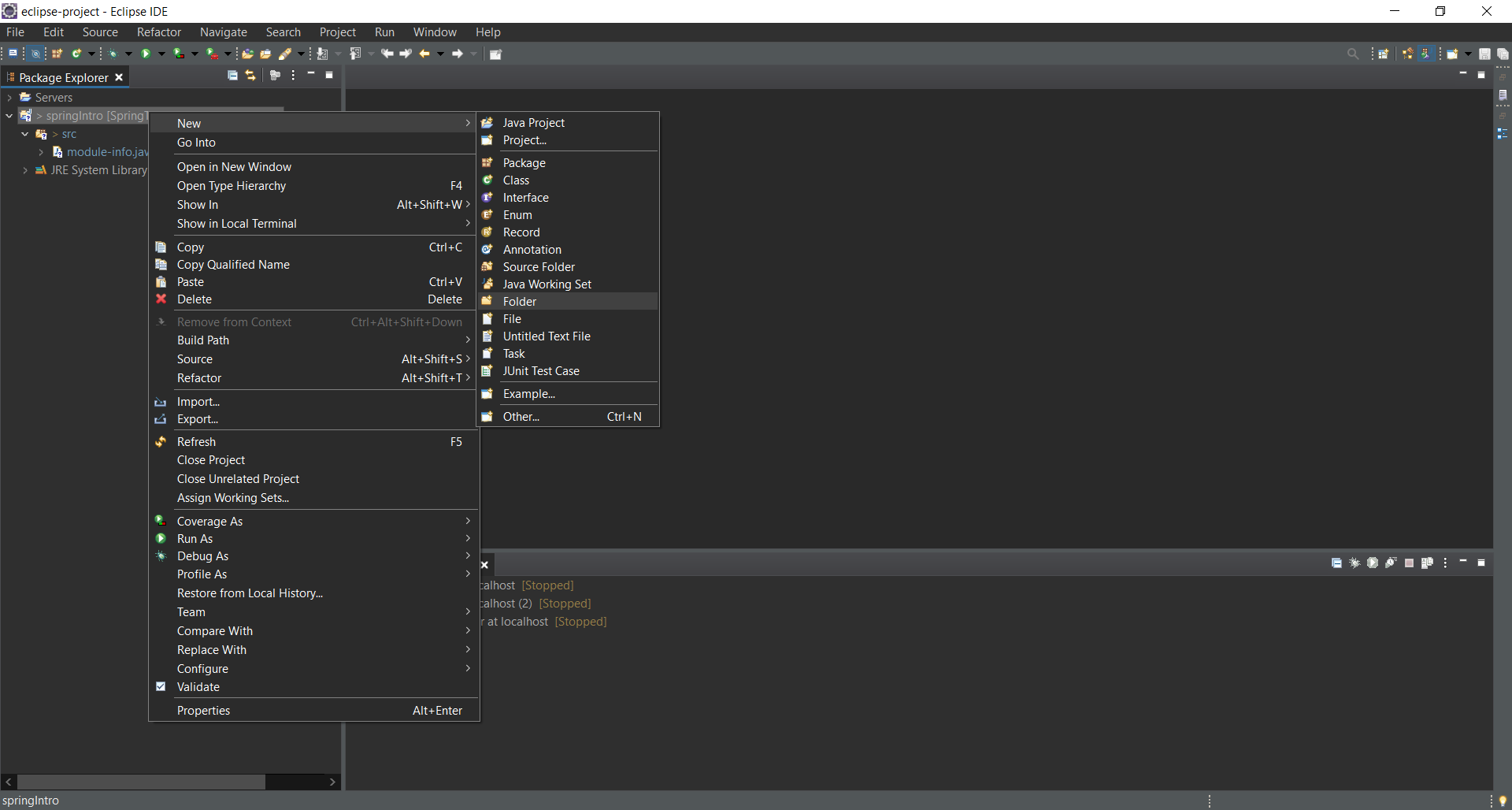Collapse all in the Package Explorer
The image size is (1512, 810).
(x=232, y=76)
